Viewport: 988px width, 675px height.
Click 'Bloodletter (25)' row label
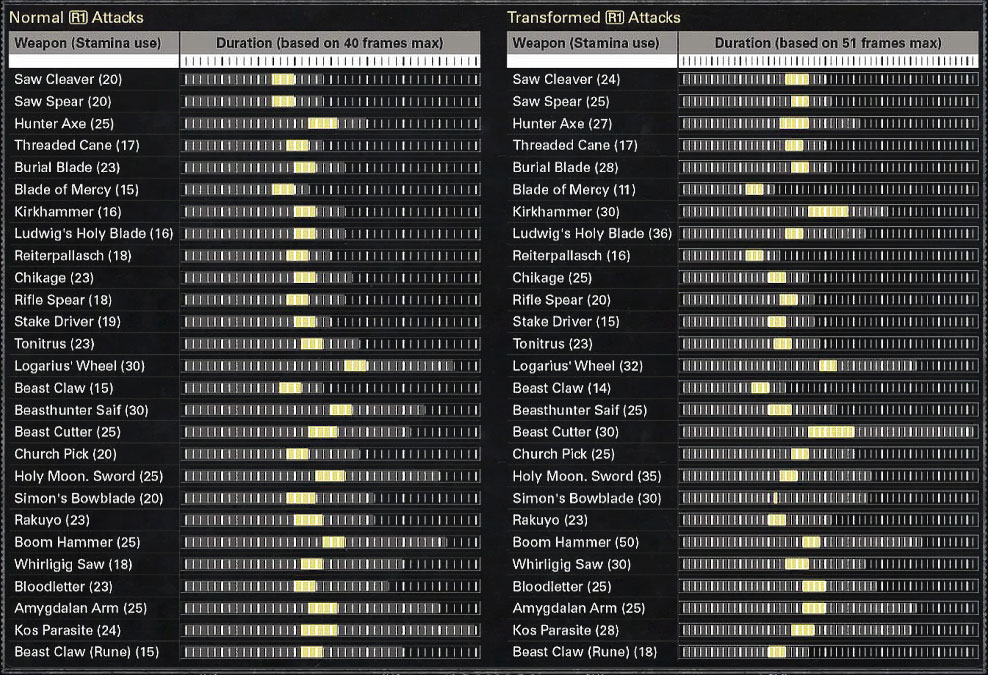[x=562, y=587]
